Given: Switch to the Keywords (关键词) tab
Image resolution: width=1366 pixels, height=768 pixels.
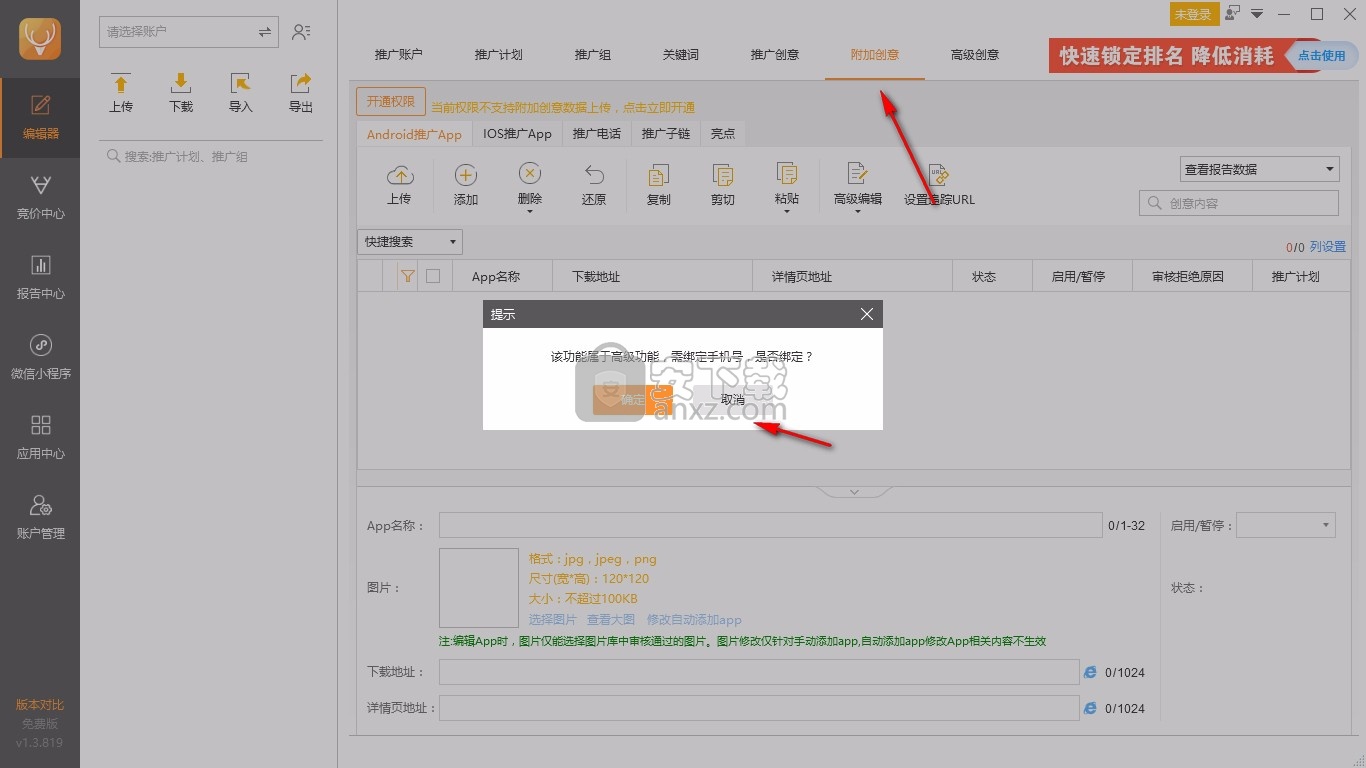Looking at the screenshot, I should click(681, 55).
